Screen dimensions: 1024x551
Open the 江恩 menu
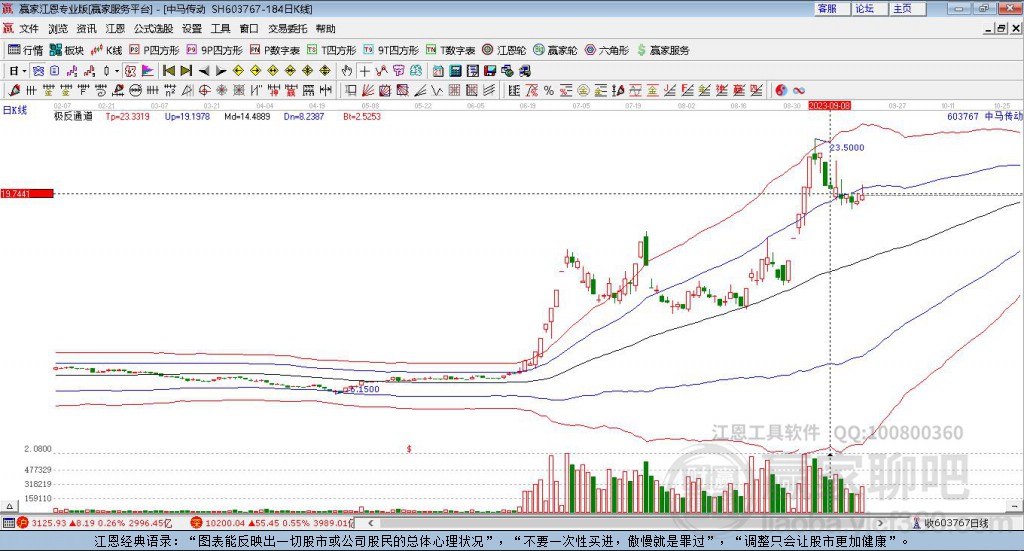(x=115, y=29)
